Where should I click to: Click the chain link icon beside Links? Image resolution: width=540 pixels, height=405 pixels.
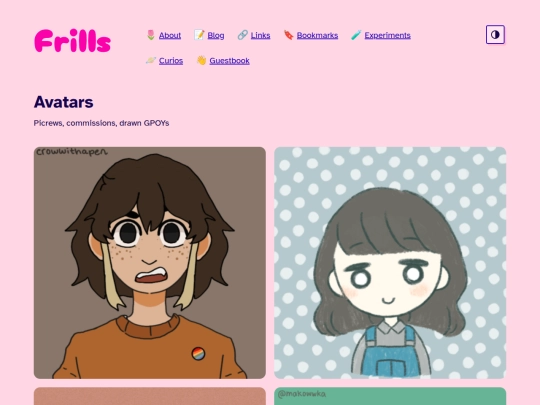(x=242, y=35)
